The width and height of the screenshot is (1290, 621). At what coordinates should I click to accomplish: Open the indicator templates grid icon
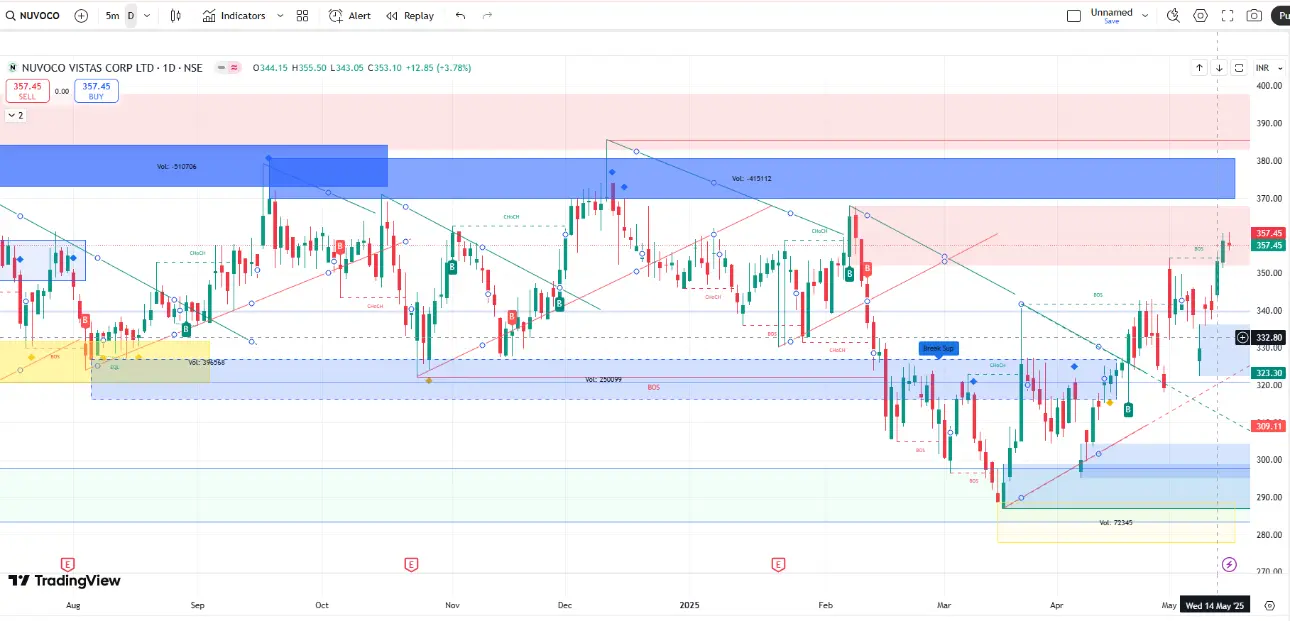302,16
